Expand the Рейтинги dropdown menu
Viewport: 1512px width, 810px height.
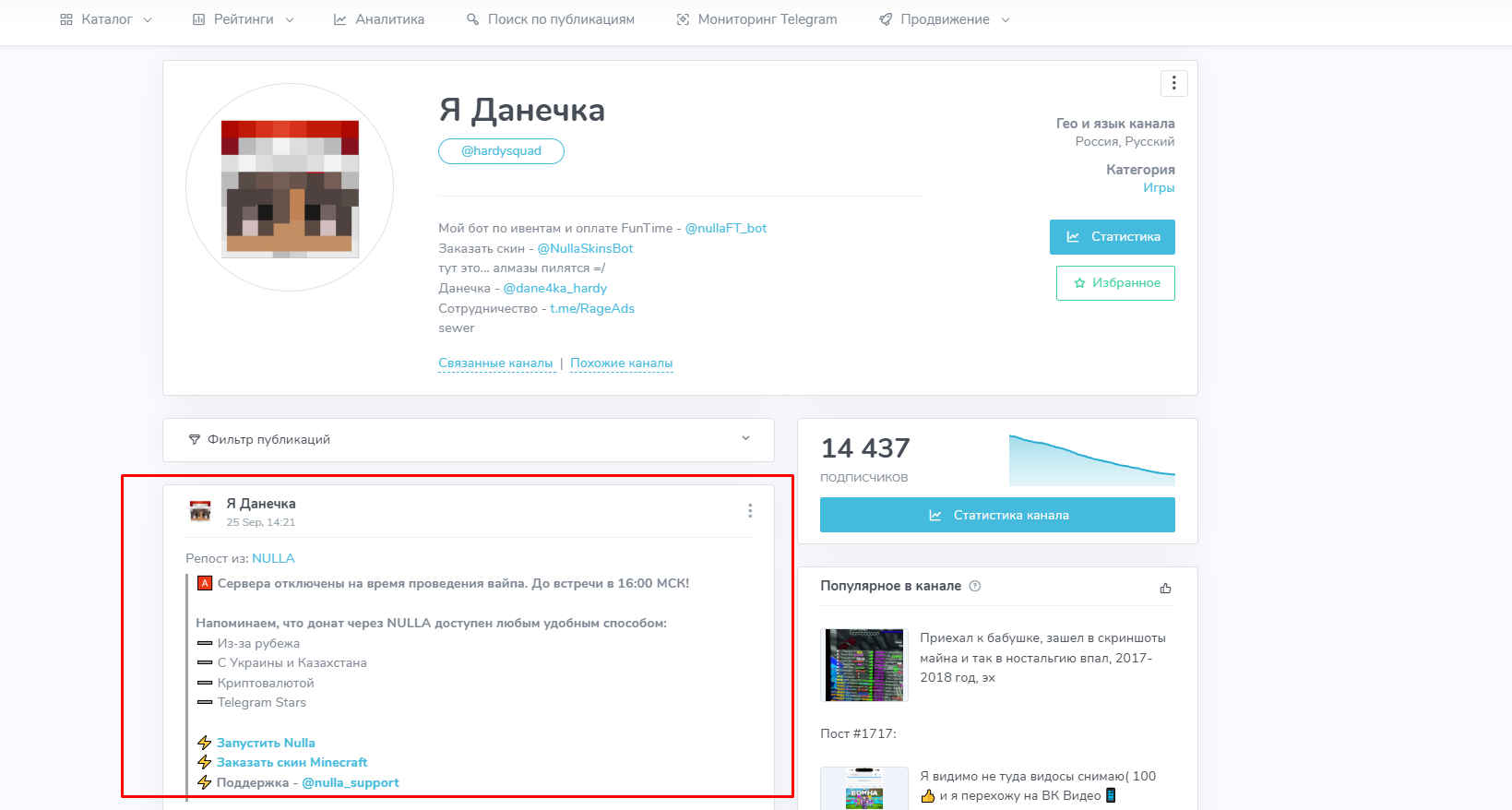[x=243, y=19]
